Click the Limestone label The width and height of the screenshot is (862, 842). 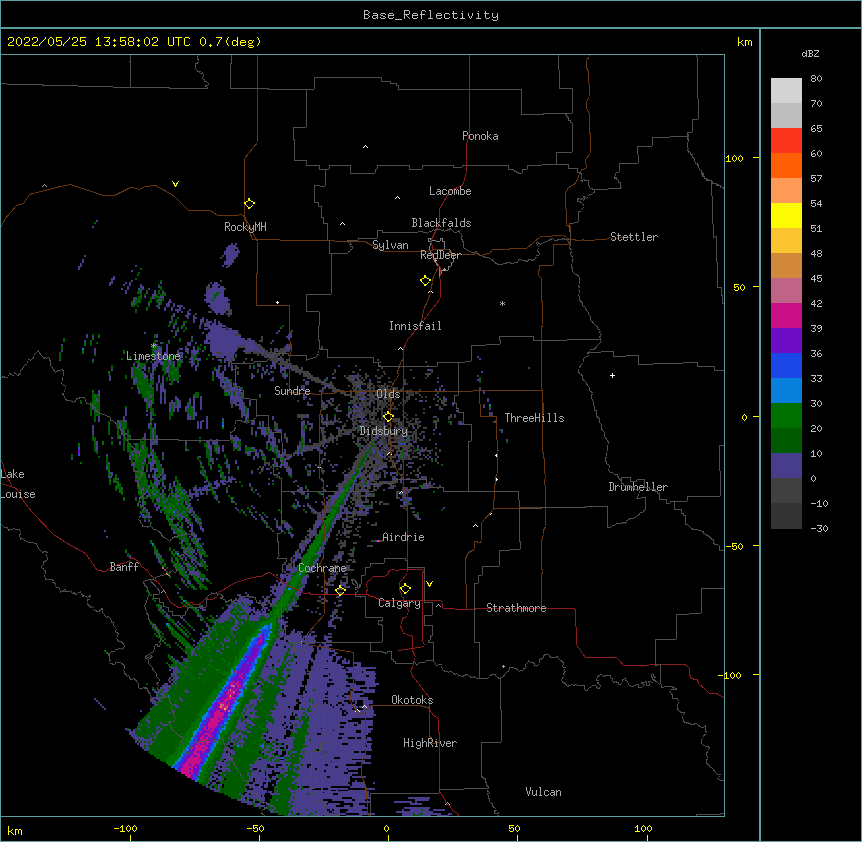153,356
